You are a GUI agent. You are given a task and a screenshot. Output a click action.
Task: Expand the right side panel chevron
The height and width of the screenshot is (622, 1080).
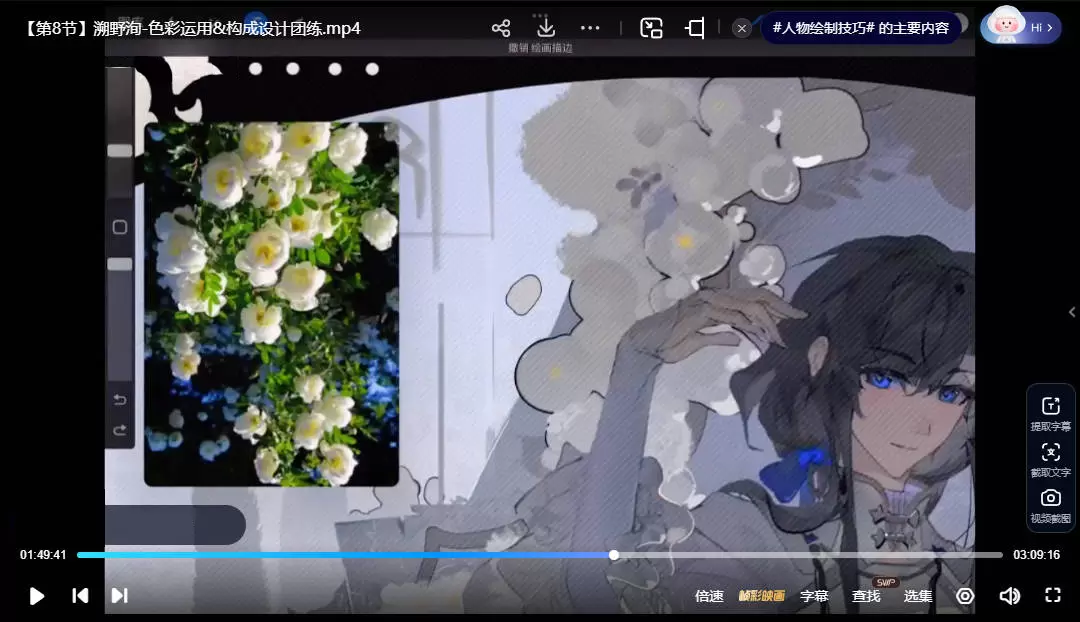[1072, 312]
